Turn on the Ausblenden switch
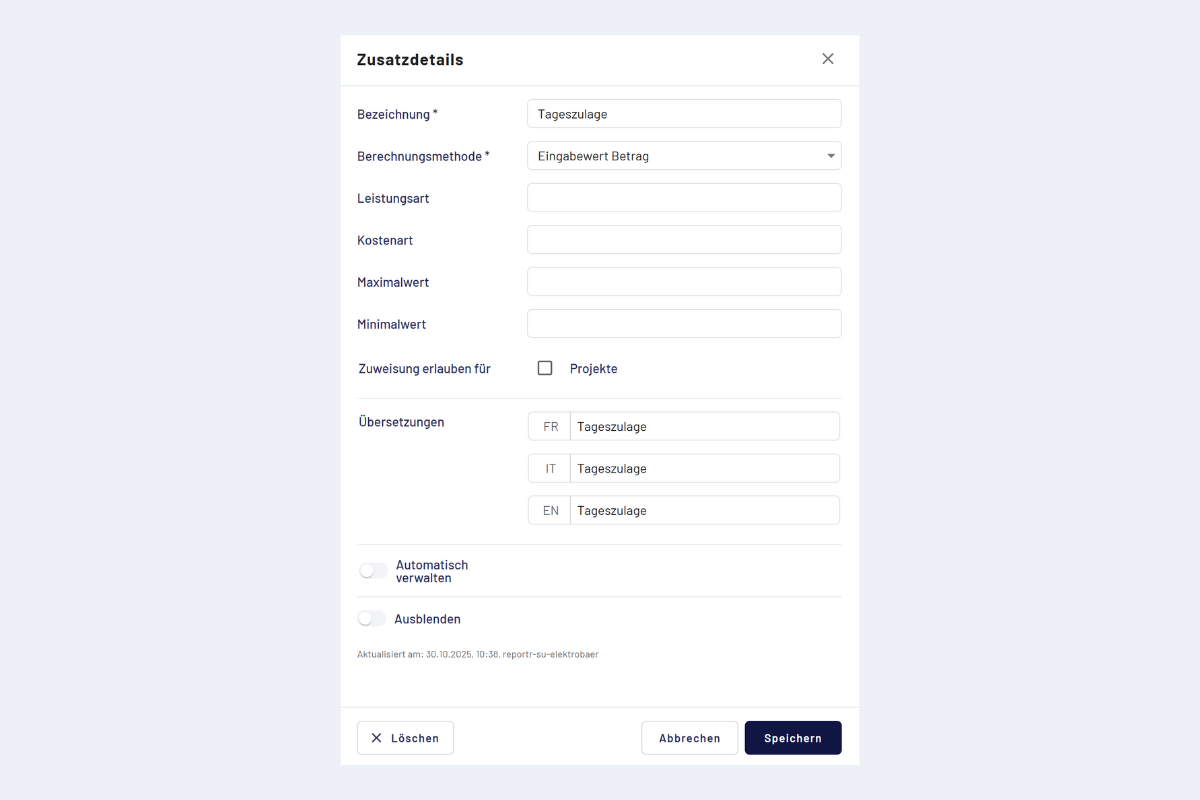 [372, 619]
